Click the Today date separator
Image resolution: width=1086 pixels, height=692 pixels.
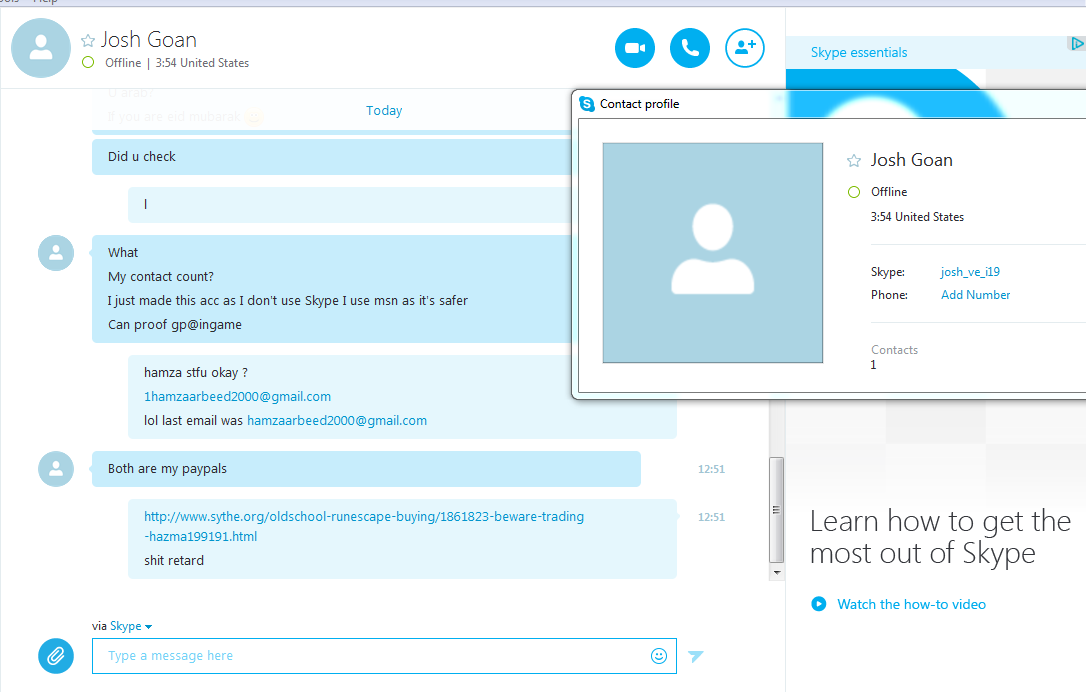(384, 111)
